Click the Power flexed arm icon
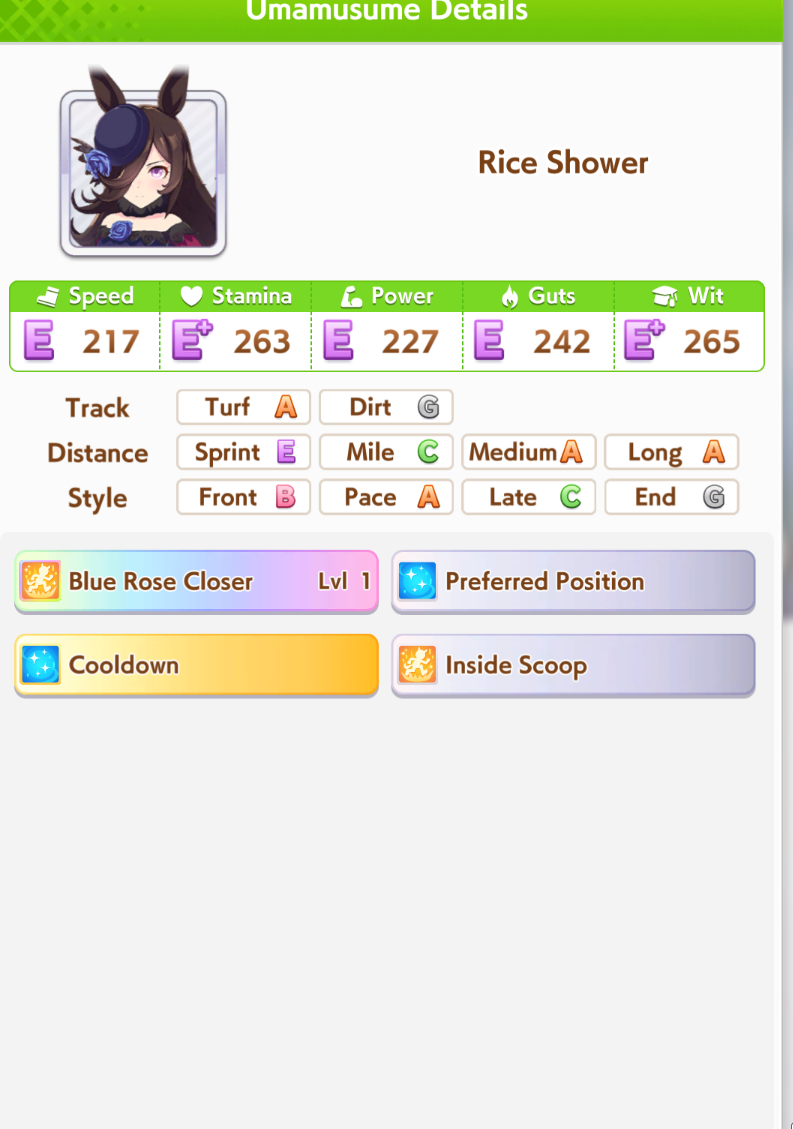 pos(351,296)
